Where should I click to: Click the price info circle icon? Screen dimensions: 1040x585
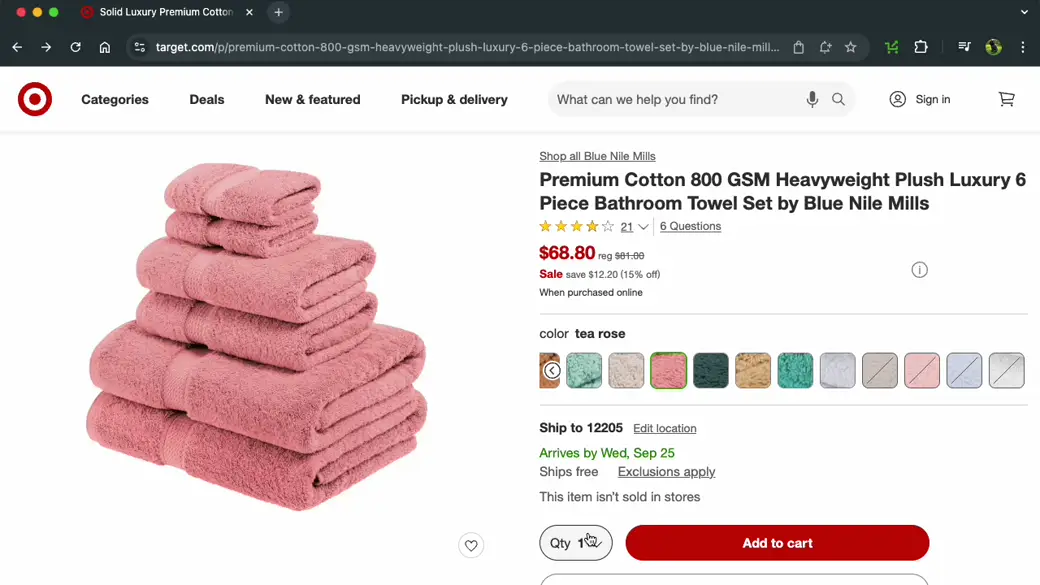point(919,269)
